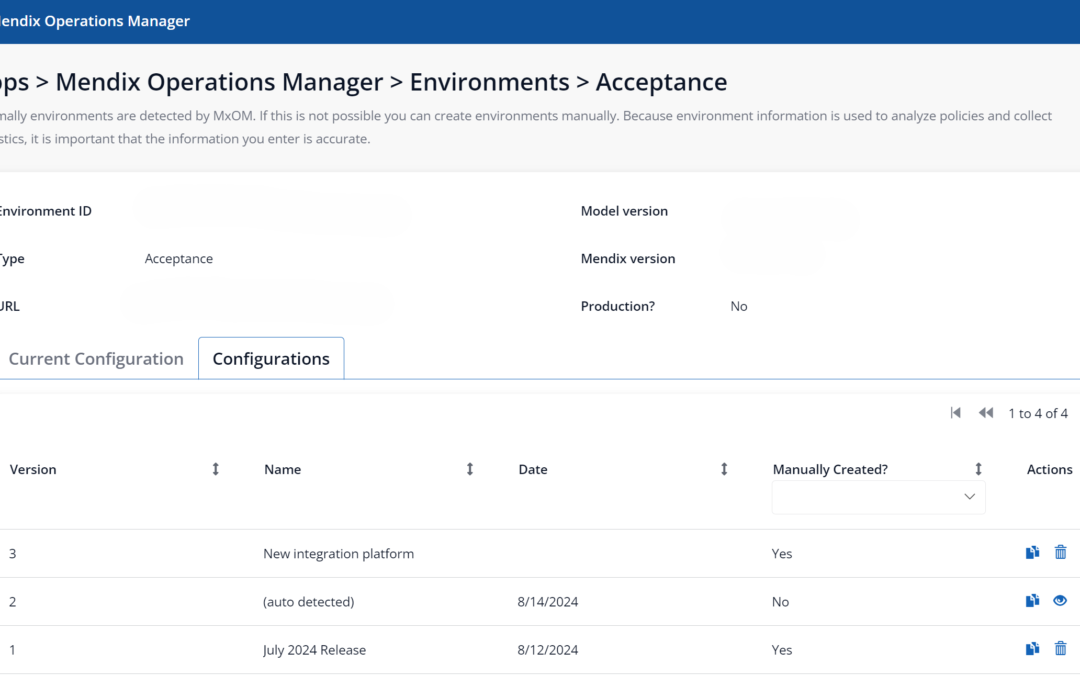
Task: Select the (auto detected) name cell
Action: click(309, 602)
